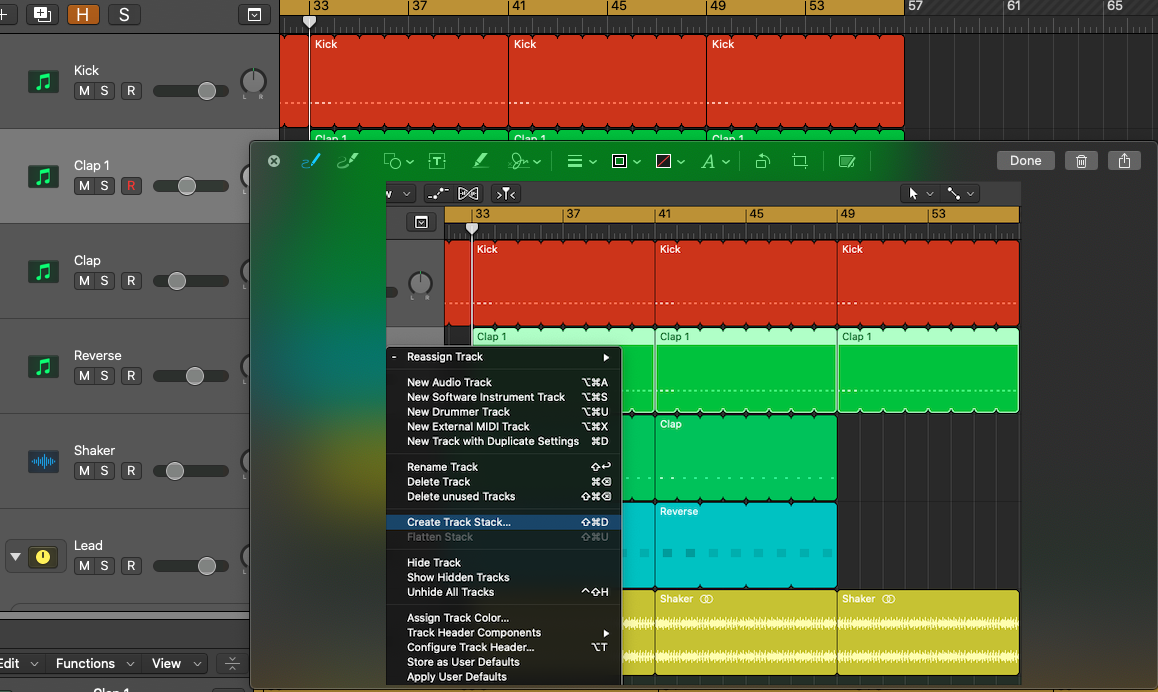Click the automation curve icon in preview
Viewport: 1158px width, 692px height.
[438, 193]
